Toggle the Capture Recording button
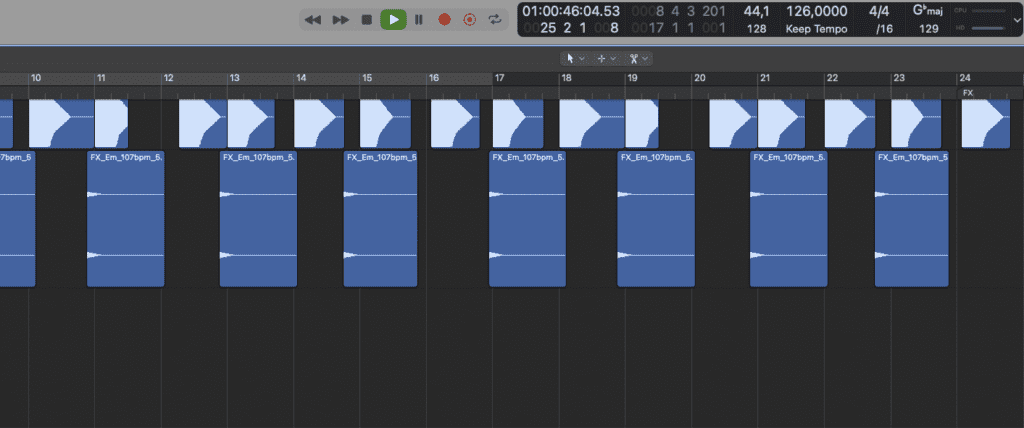This screenshot has width=1024, height=428. 470,20
